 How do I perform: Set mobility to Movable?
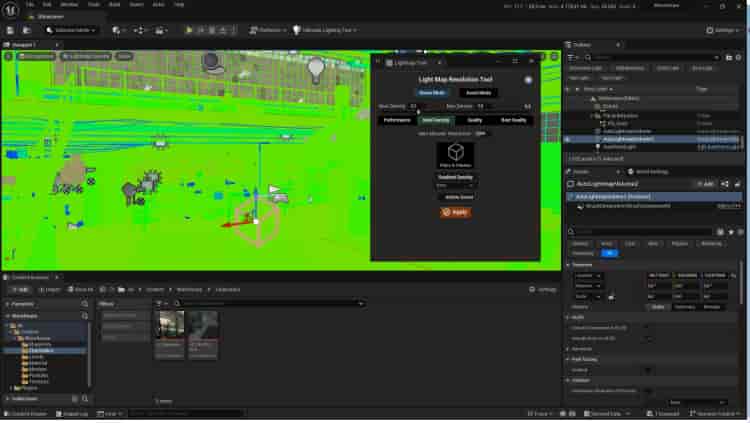point(712,307)
